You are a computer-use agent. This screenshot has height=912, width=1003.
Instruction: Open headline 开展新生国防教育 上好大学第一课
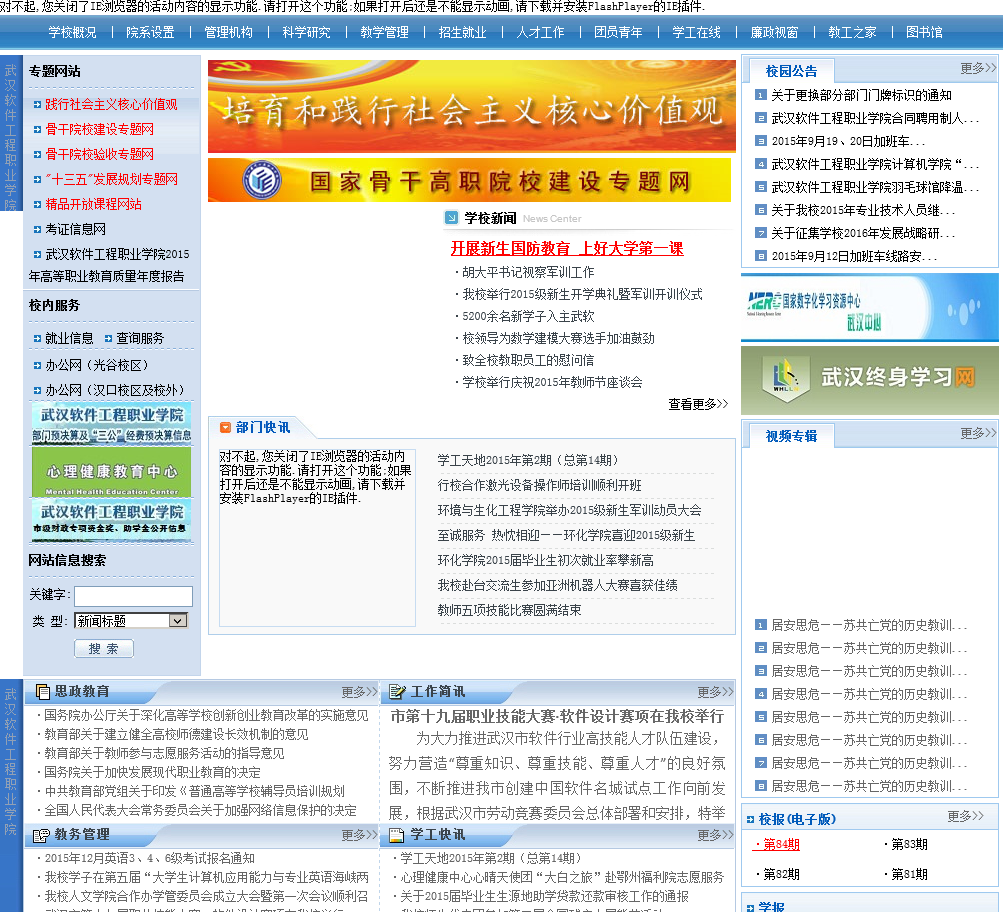point(567,248)
